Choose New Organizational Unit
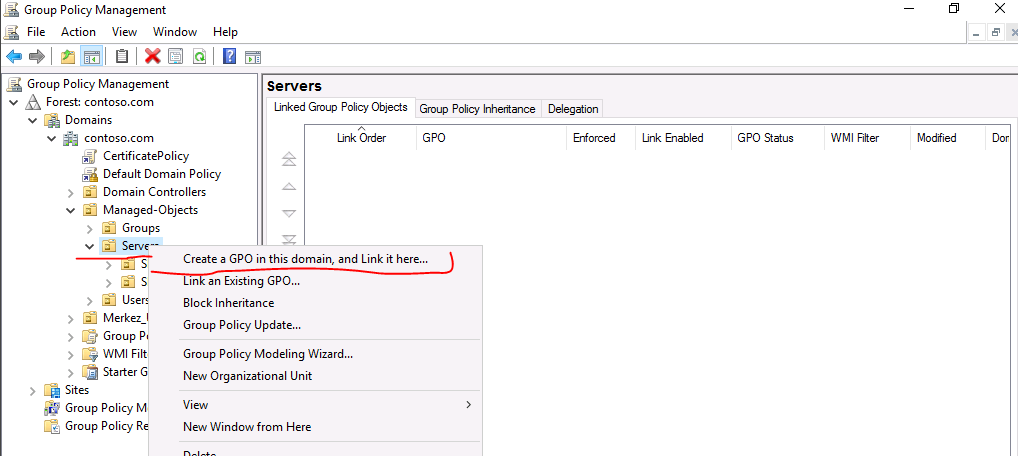The image size is (1018, 456). (316, 376)
